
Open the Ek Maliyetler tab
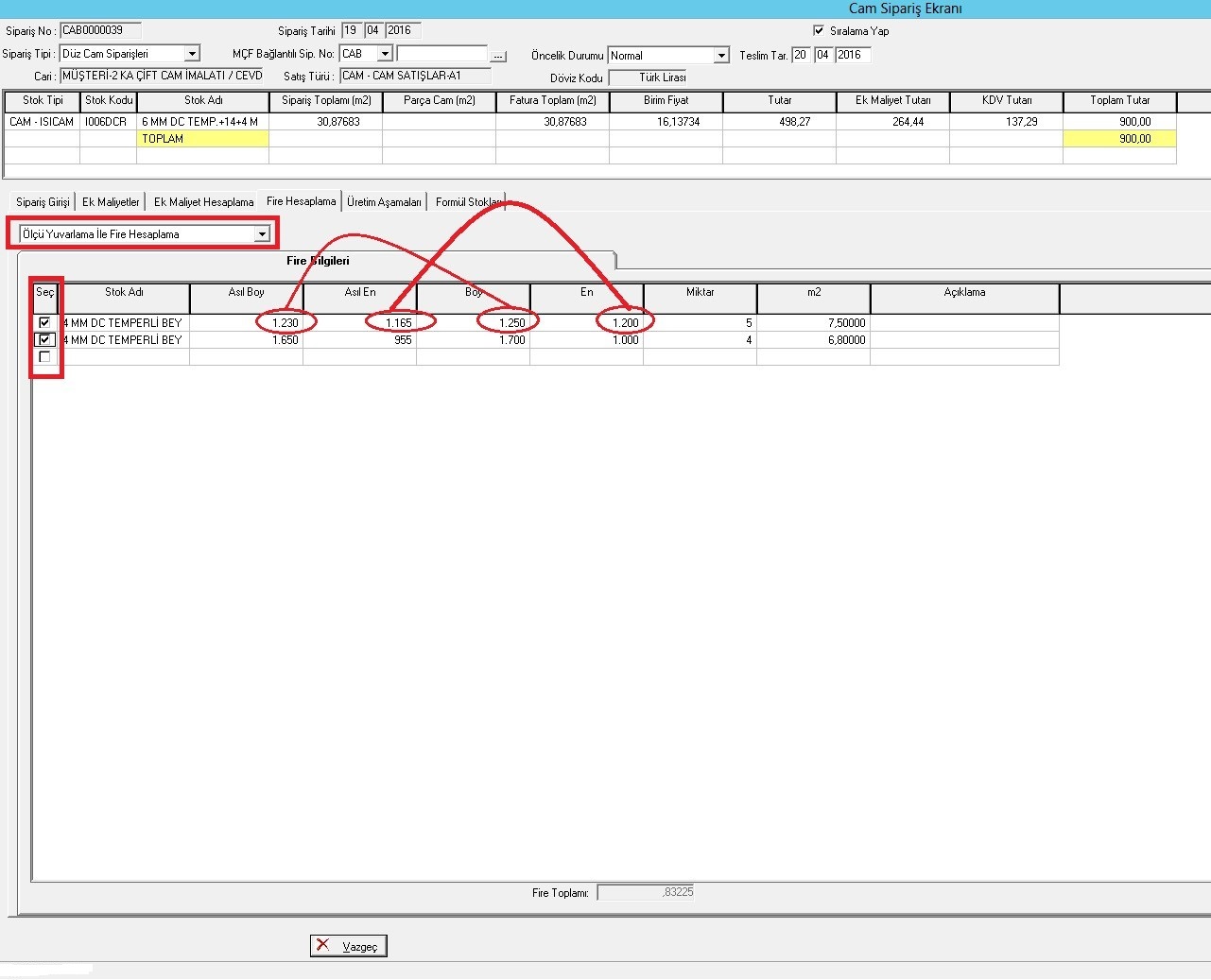[111, 202]
